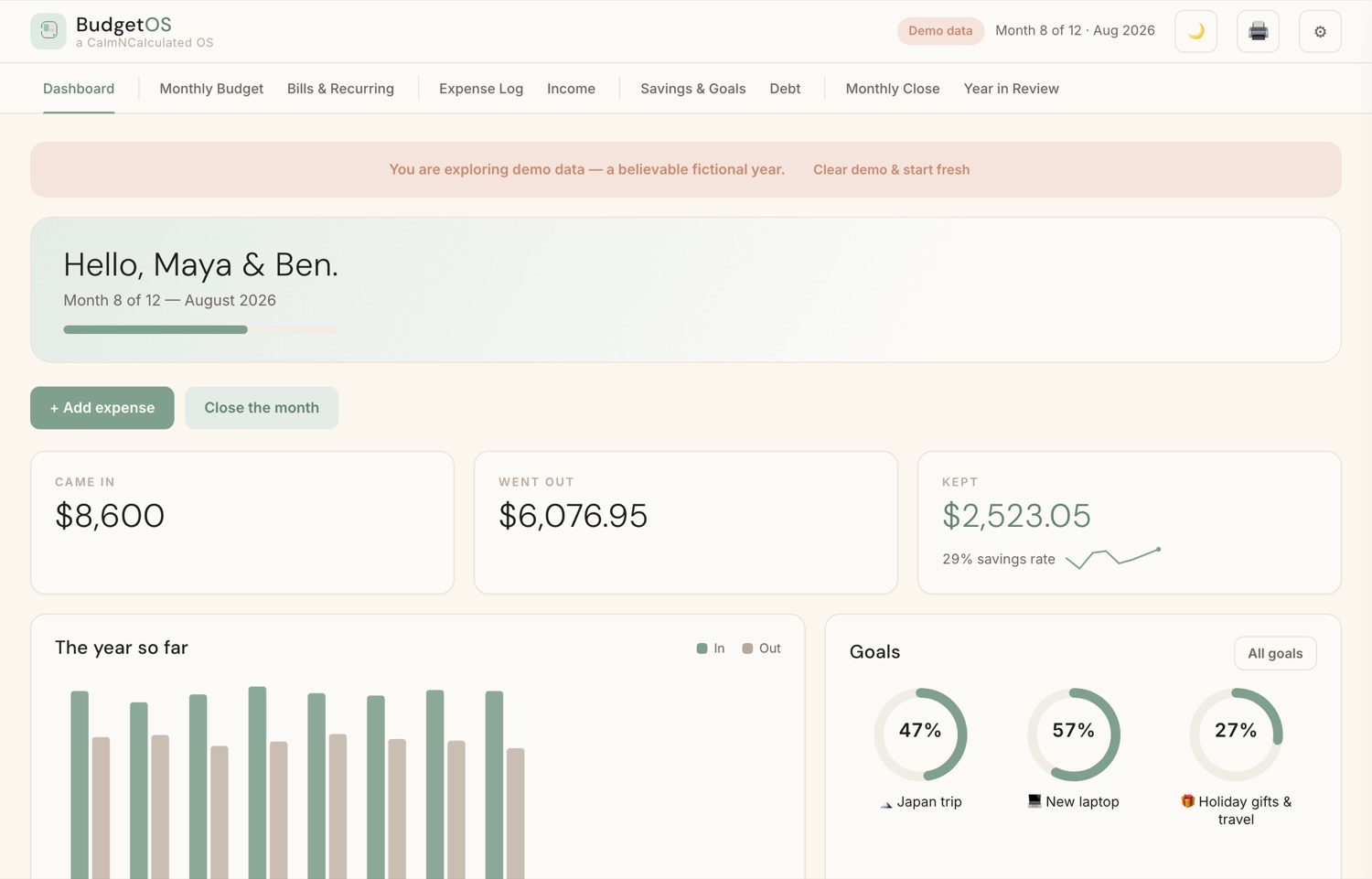Open All goals button
The height and width of the screenshot is (879, 1372).
pos(1275,653)
